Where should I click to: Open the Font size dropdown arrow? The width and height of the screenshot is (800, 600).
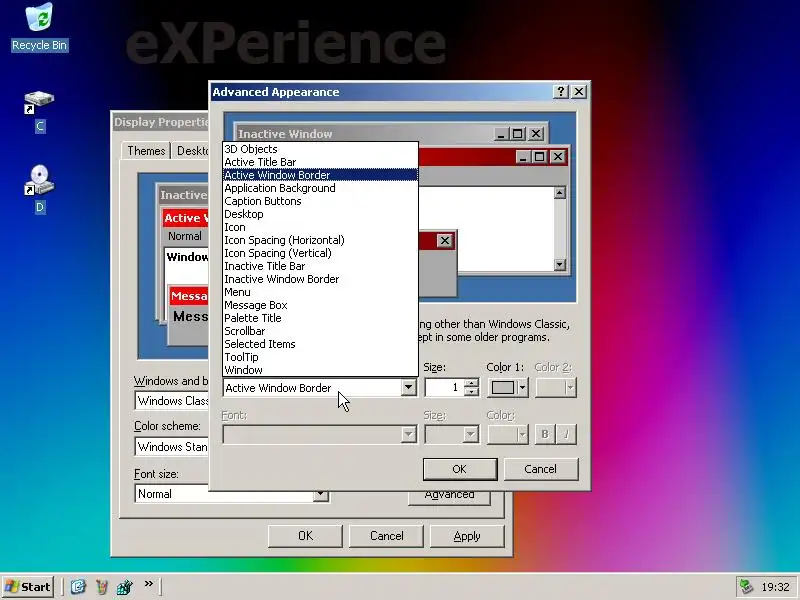320,494
